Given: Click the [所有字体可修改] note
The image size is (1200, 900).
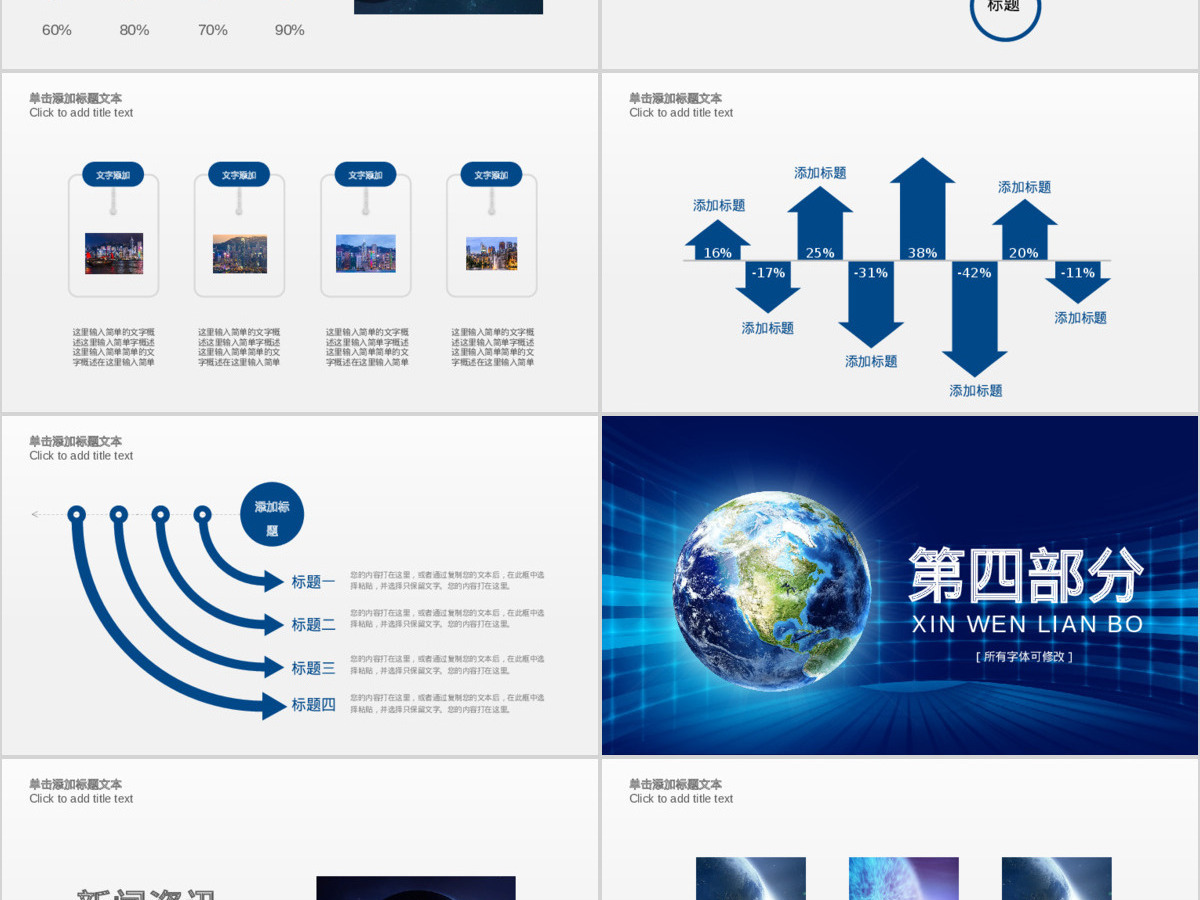Looking at the screenshot, I should (1024, 657).
